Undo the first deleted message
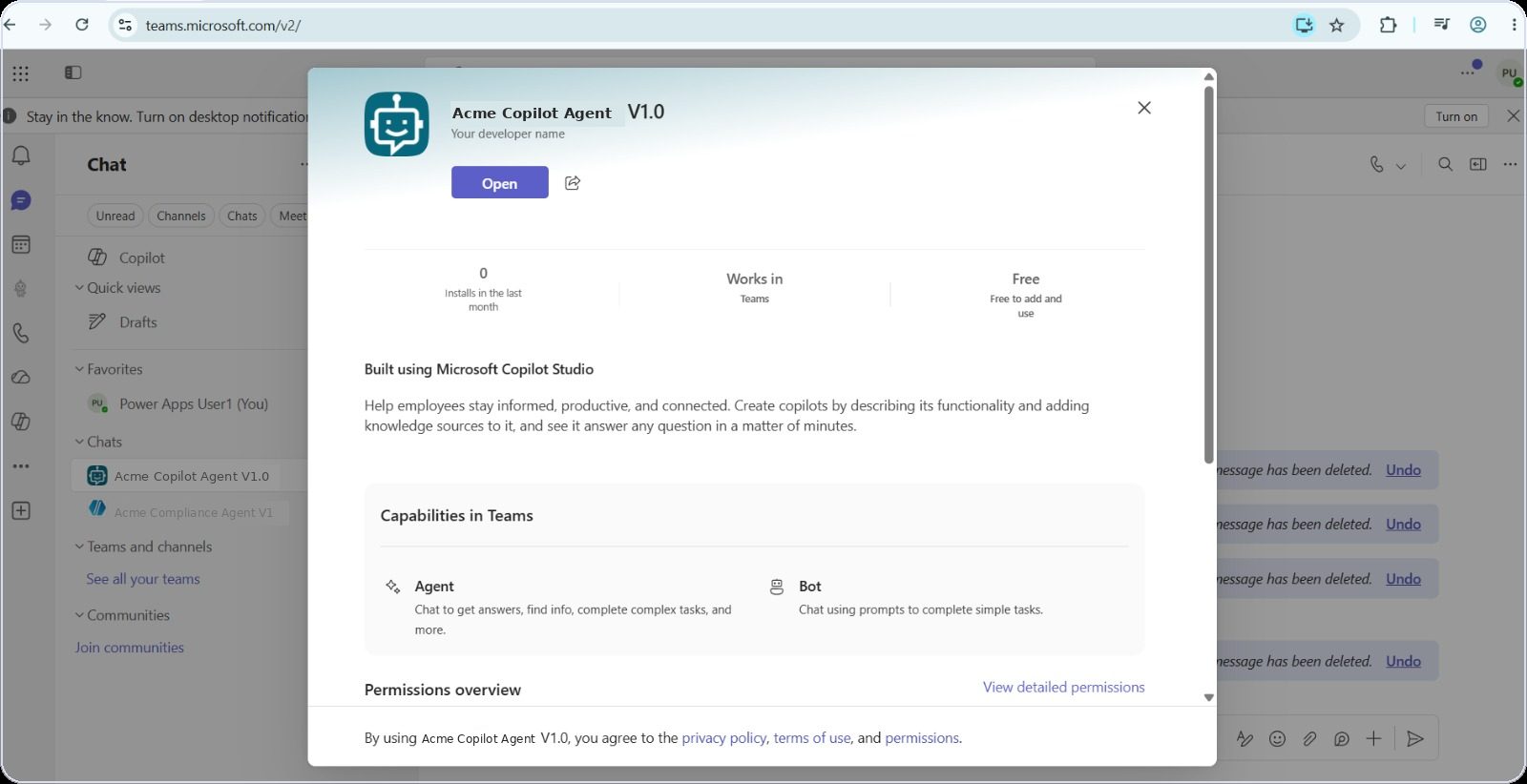This screenshot has width=1527, height=784. coord(1403,469)
